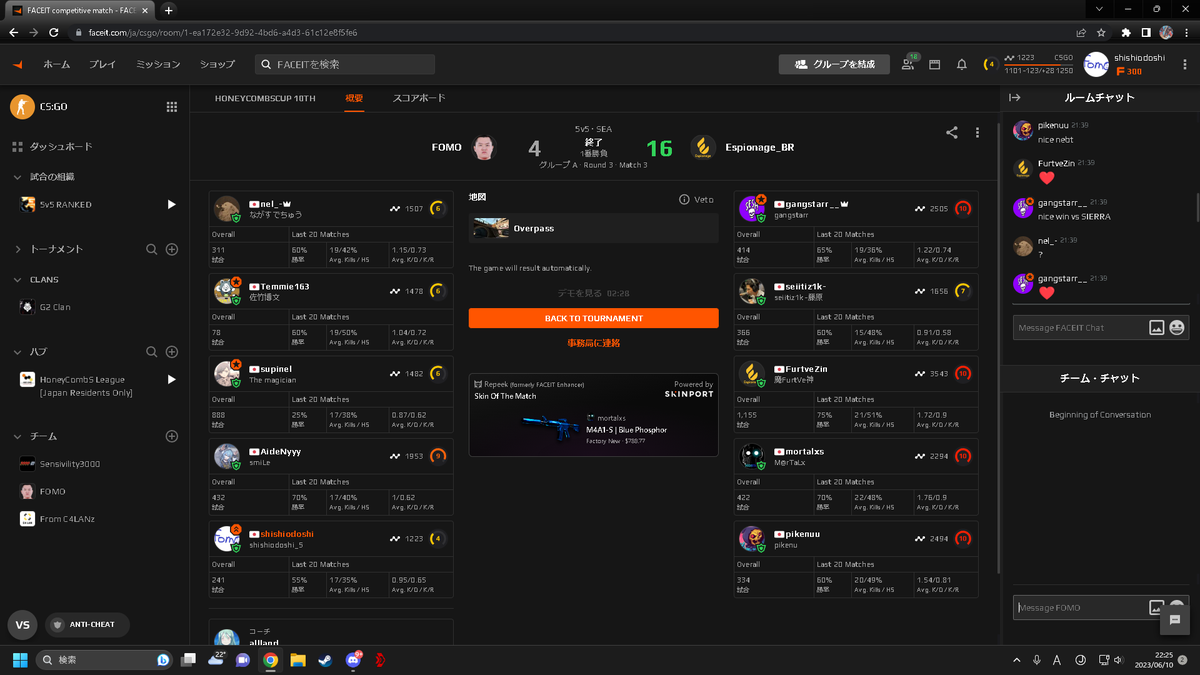Open Steam from the taskbar

click(x=325, y=660)
